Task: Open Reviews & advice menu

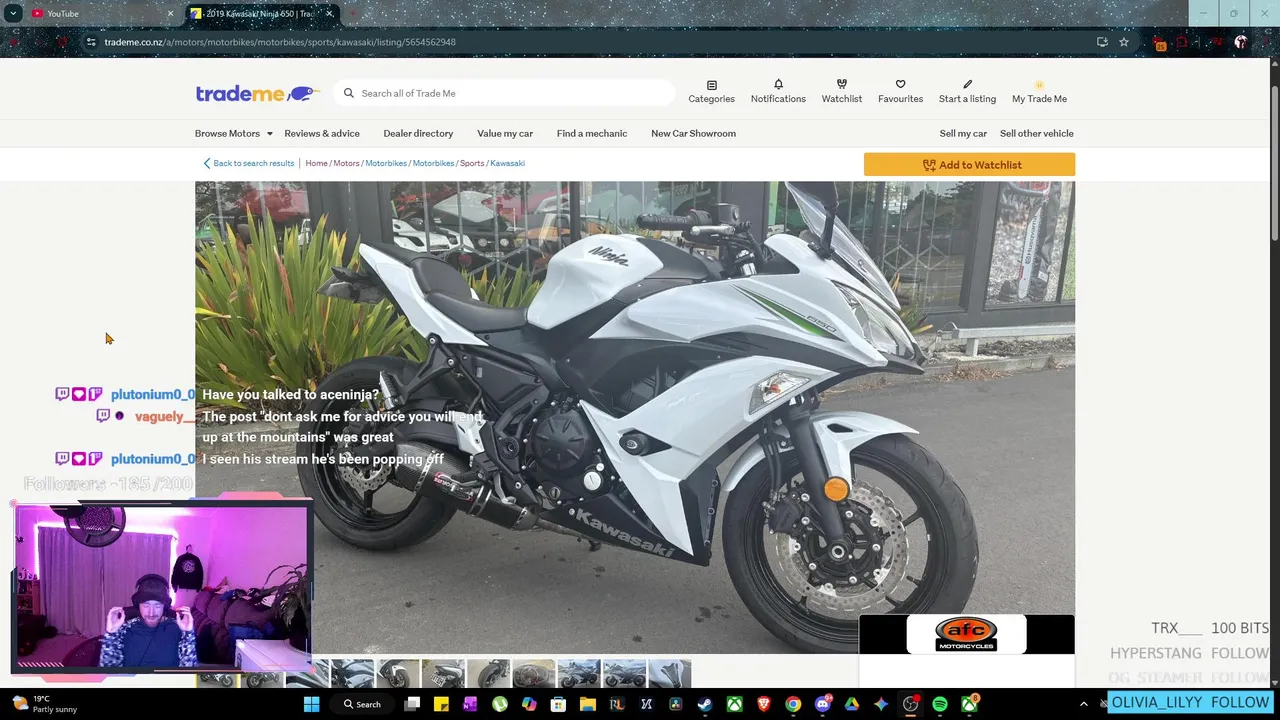Action: click(x=322, y=133)
